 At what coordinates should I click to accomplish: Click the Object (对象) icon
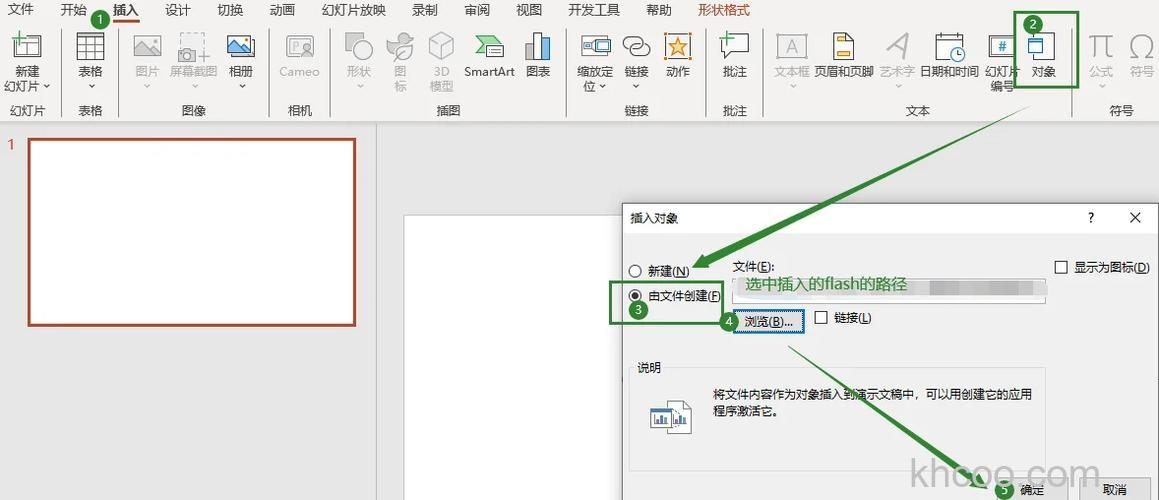click(1043, 48)
